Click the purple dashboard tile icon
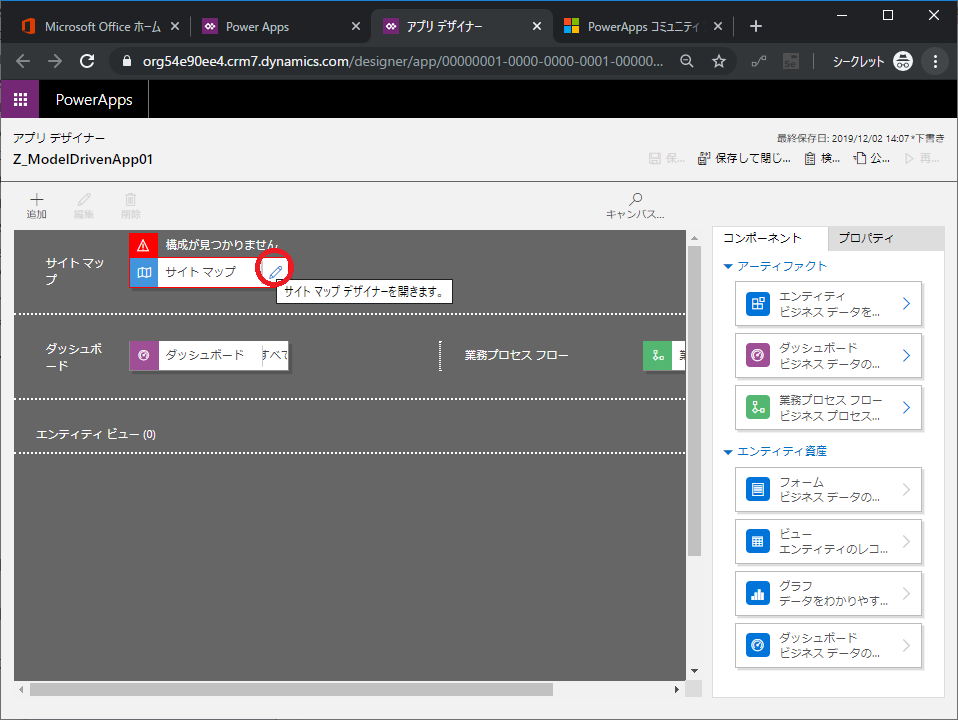Viewport: 958px width, 720px height. pos(144,355)
